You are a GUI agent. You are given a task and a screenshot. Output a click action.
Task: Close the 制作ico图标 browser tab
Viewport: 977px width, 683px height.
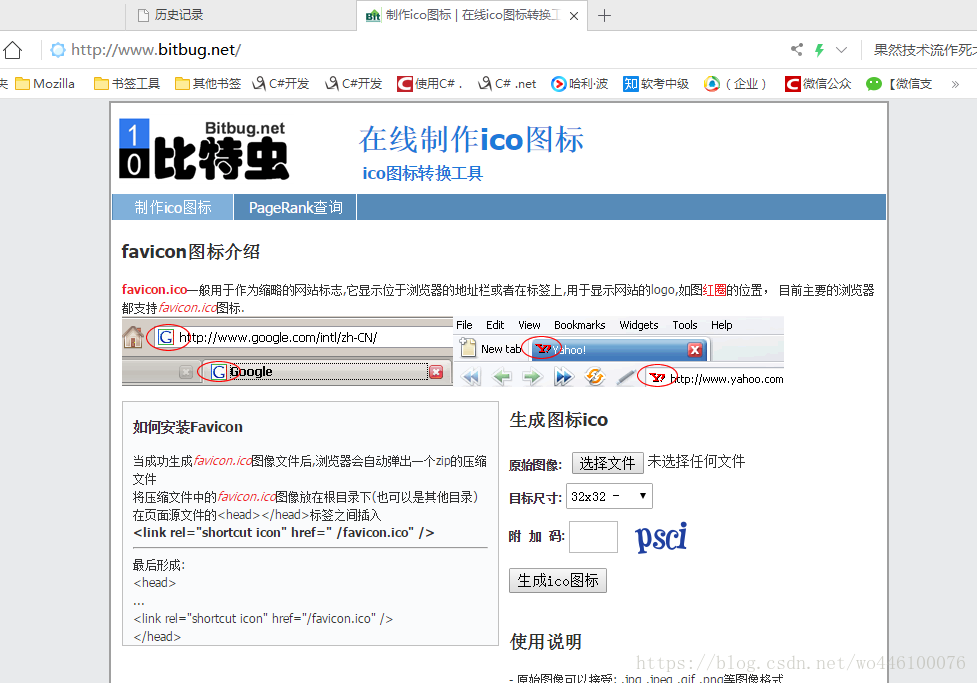574,16
